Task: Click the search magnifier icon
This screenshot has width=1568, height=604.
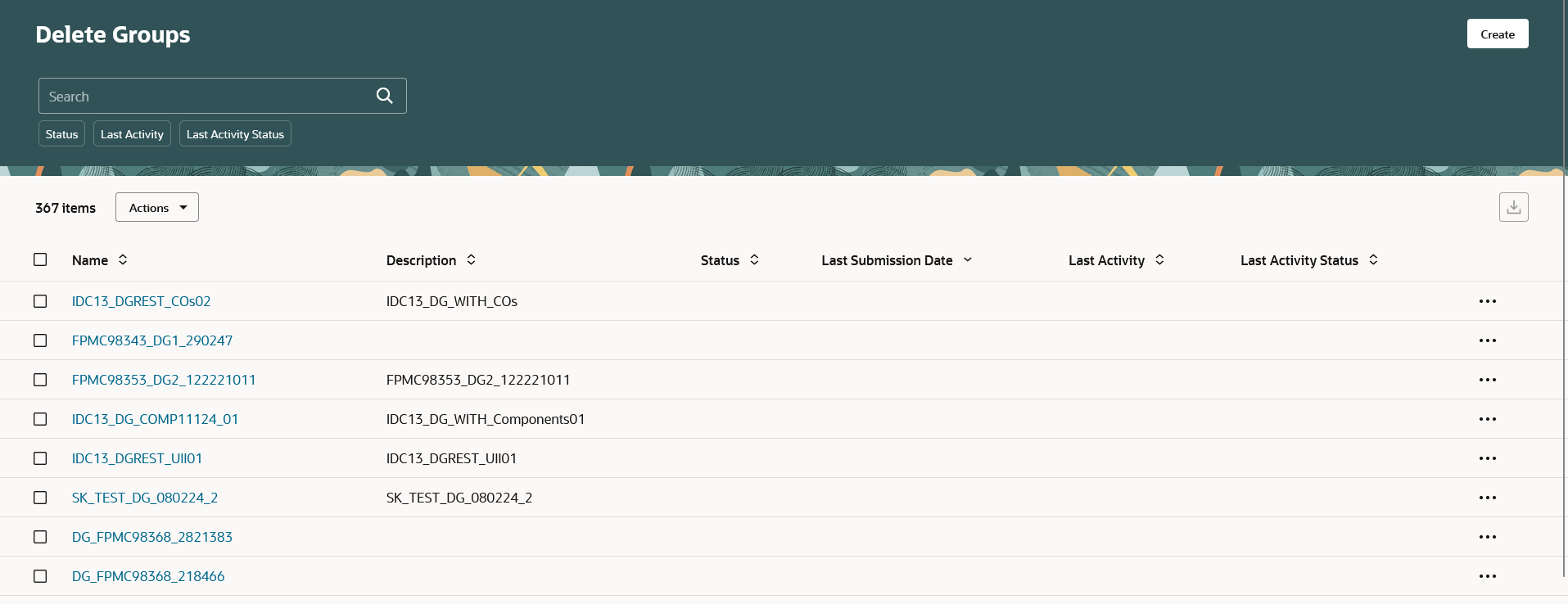Action: (x=384, y=96)
